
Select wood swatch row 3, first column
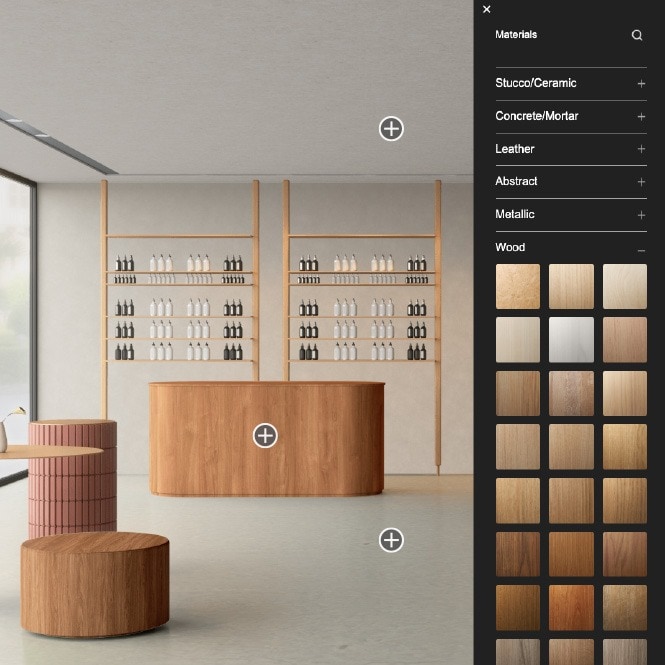point(518,393)
